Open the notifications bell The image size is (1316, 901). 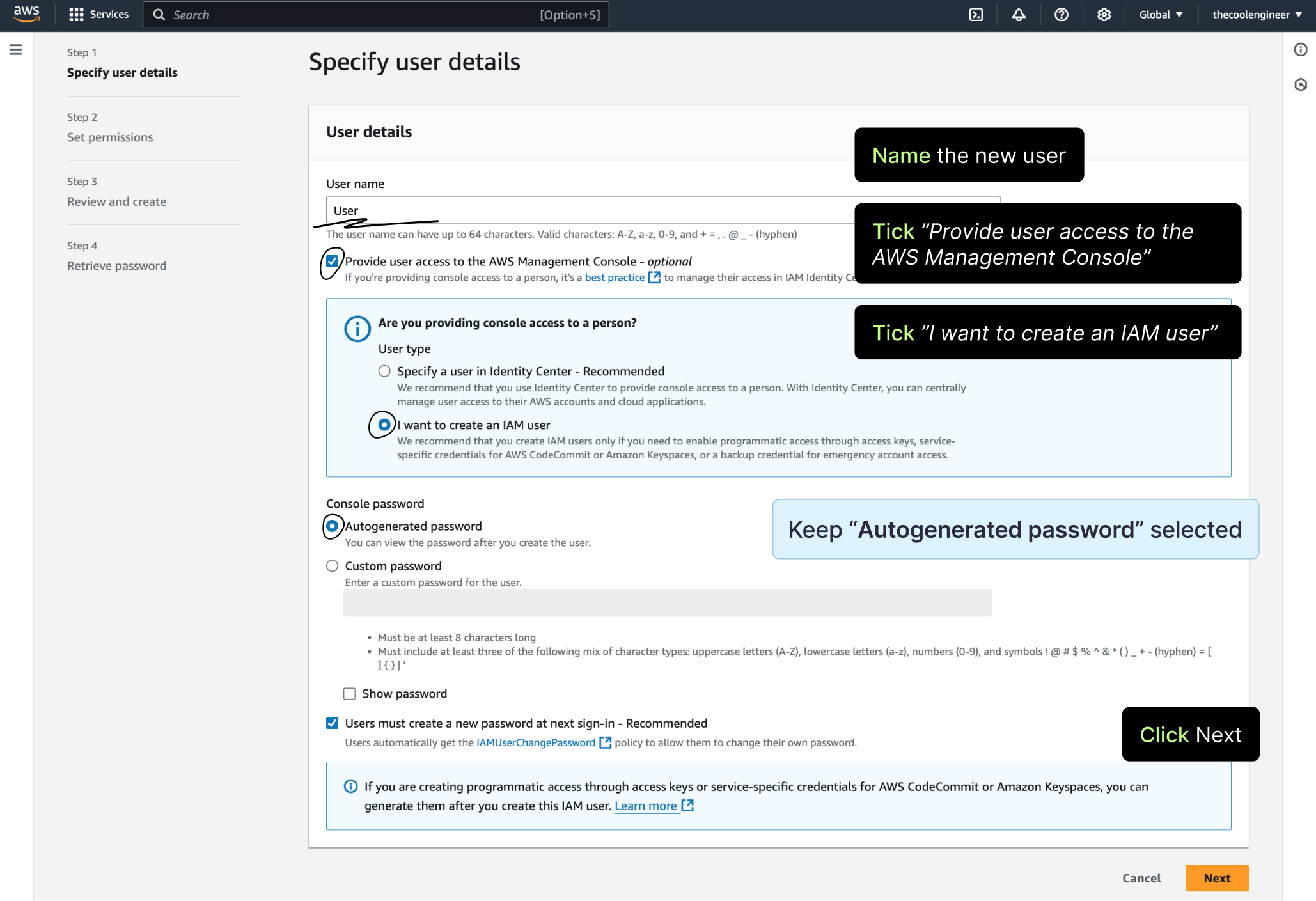tap(1019, 15)
